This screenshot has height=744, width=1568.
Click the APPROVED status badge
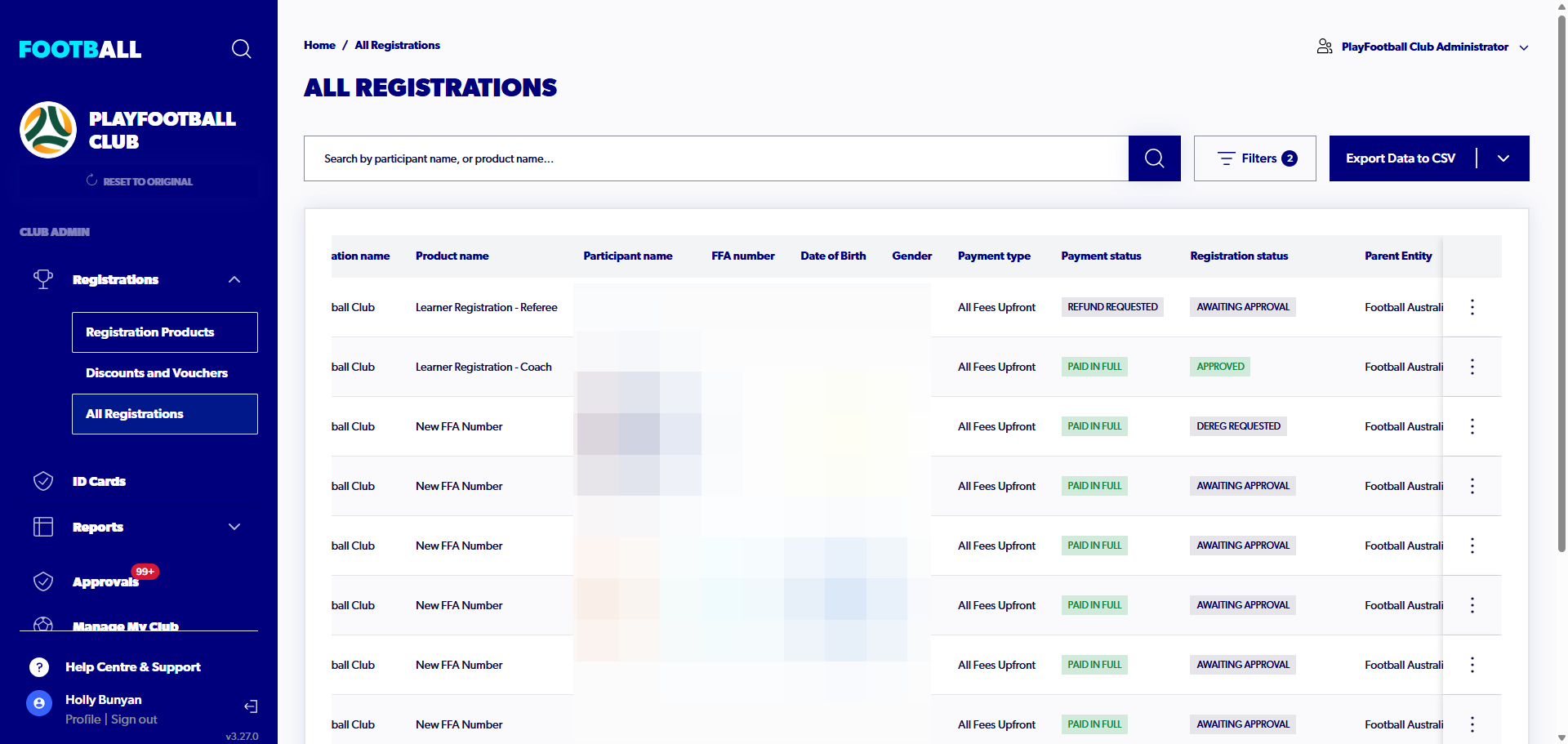pos(1220,367)
